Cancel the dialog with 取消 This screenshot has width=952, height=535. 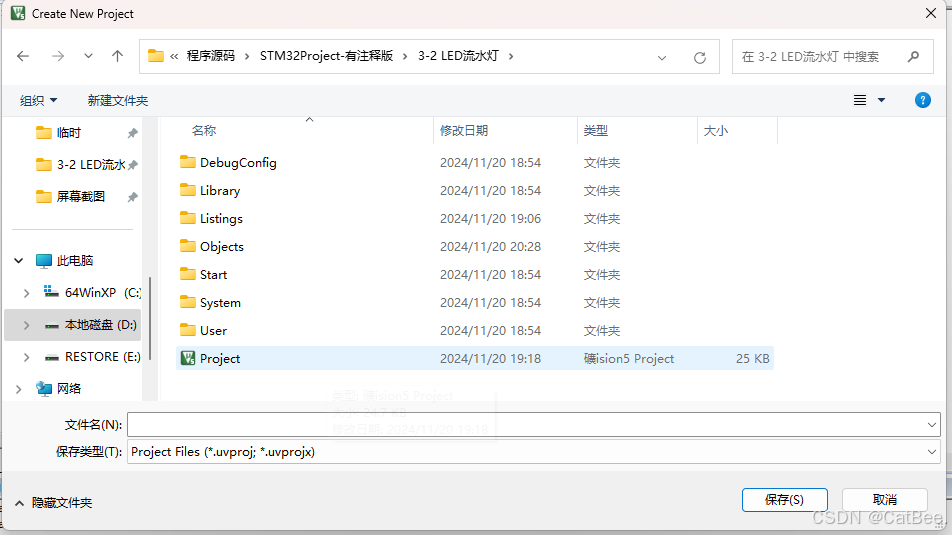click(885, 500)
